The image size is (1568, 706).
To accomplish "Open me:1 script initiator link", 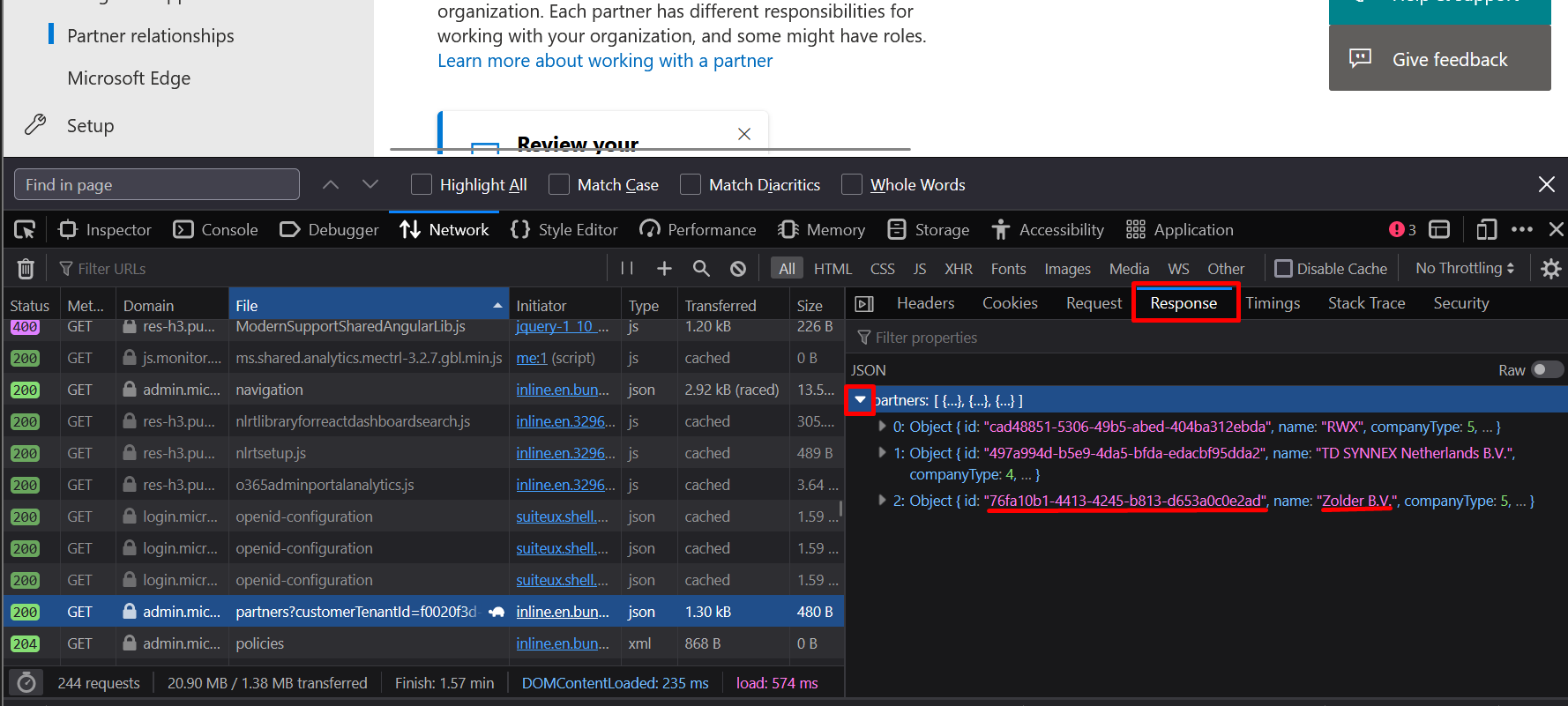I will 532,358.
